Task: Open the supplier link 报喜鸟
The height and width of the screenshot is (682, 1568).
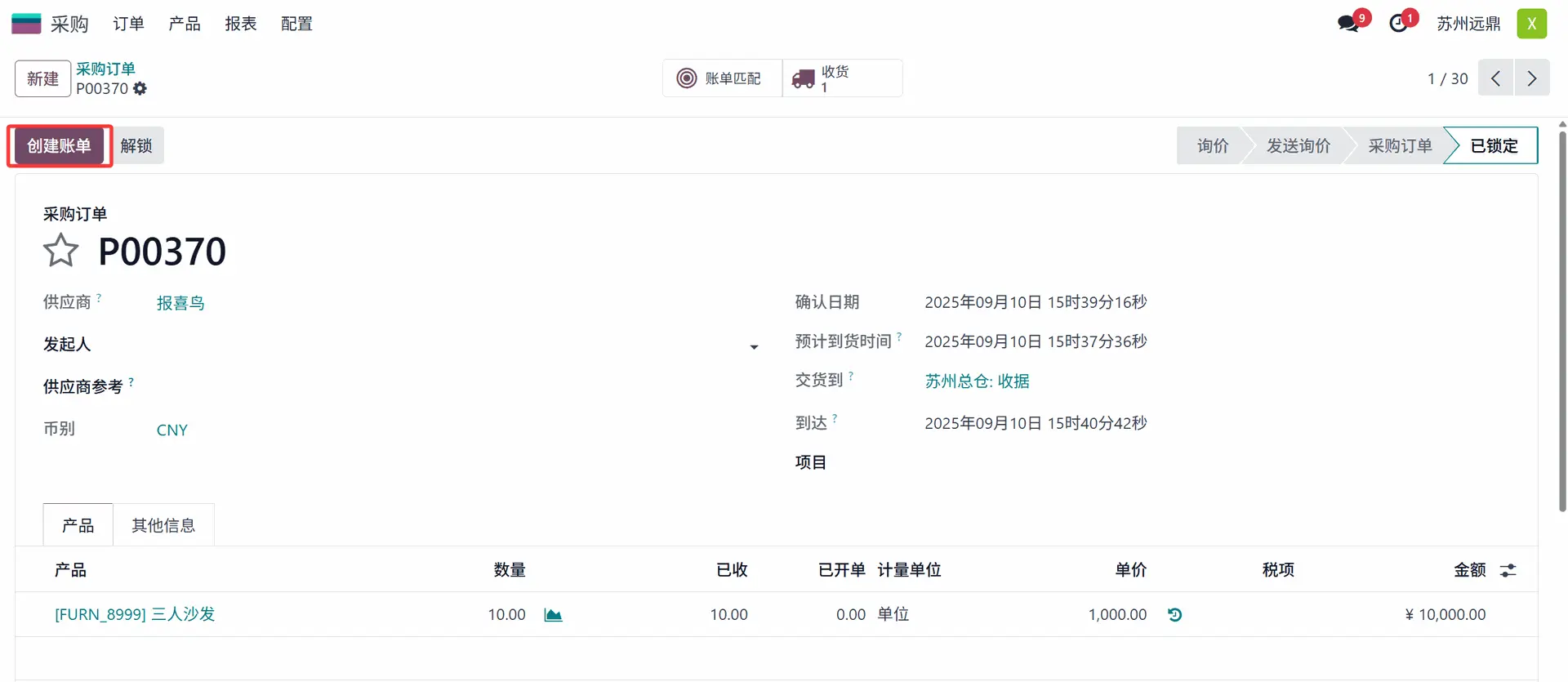Action: click(x=180, y=303)
